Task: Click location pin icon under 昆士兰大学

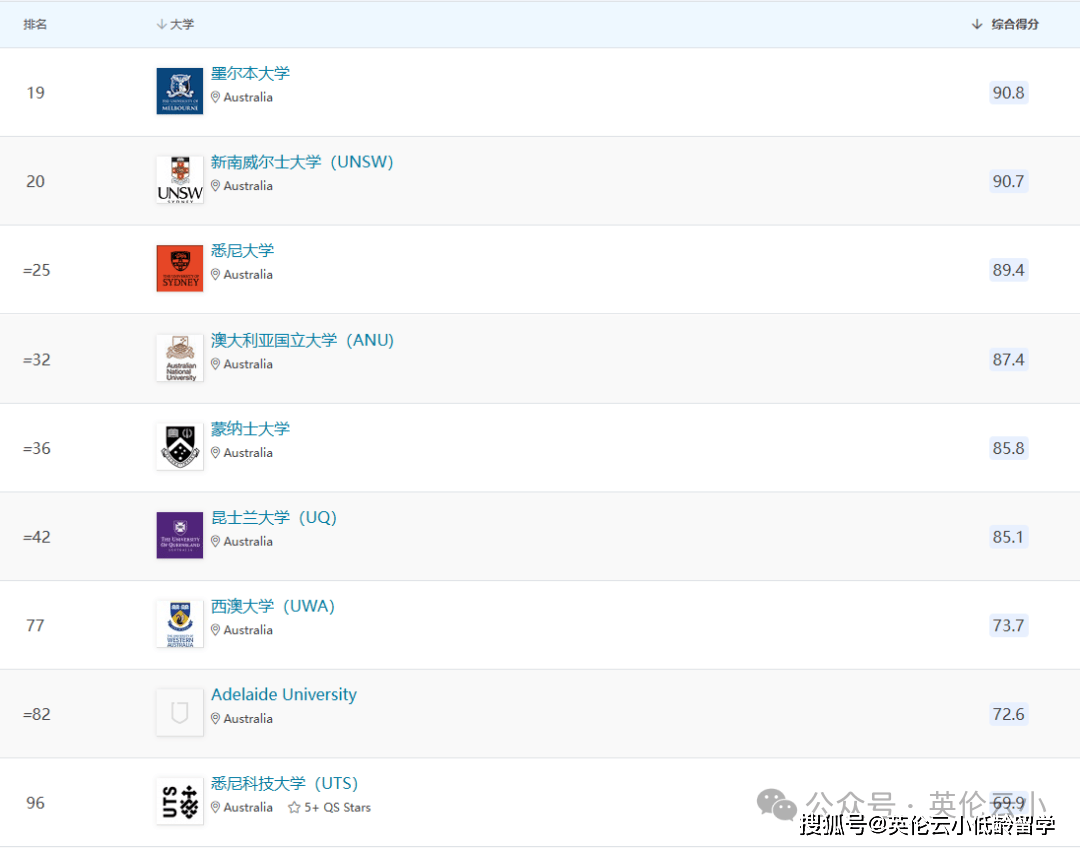Action: pyautogui.click(x=216, y=541)
